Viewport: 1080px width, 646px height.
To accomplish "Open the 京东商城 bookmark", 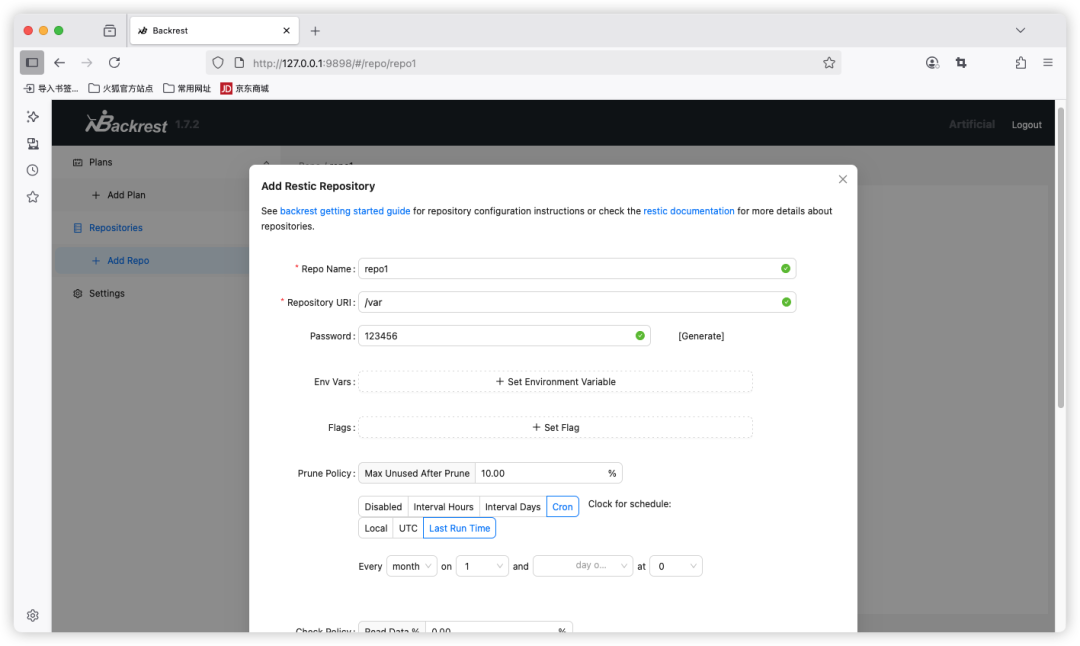I will coord(245,88).
